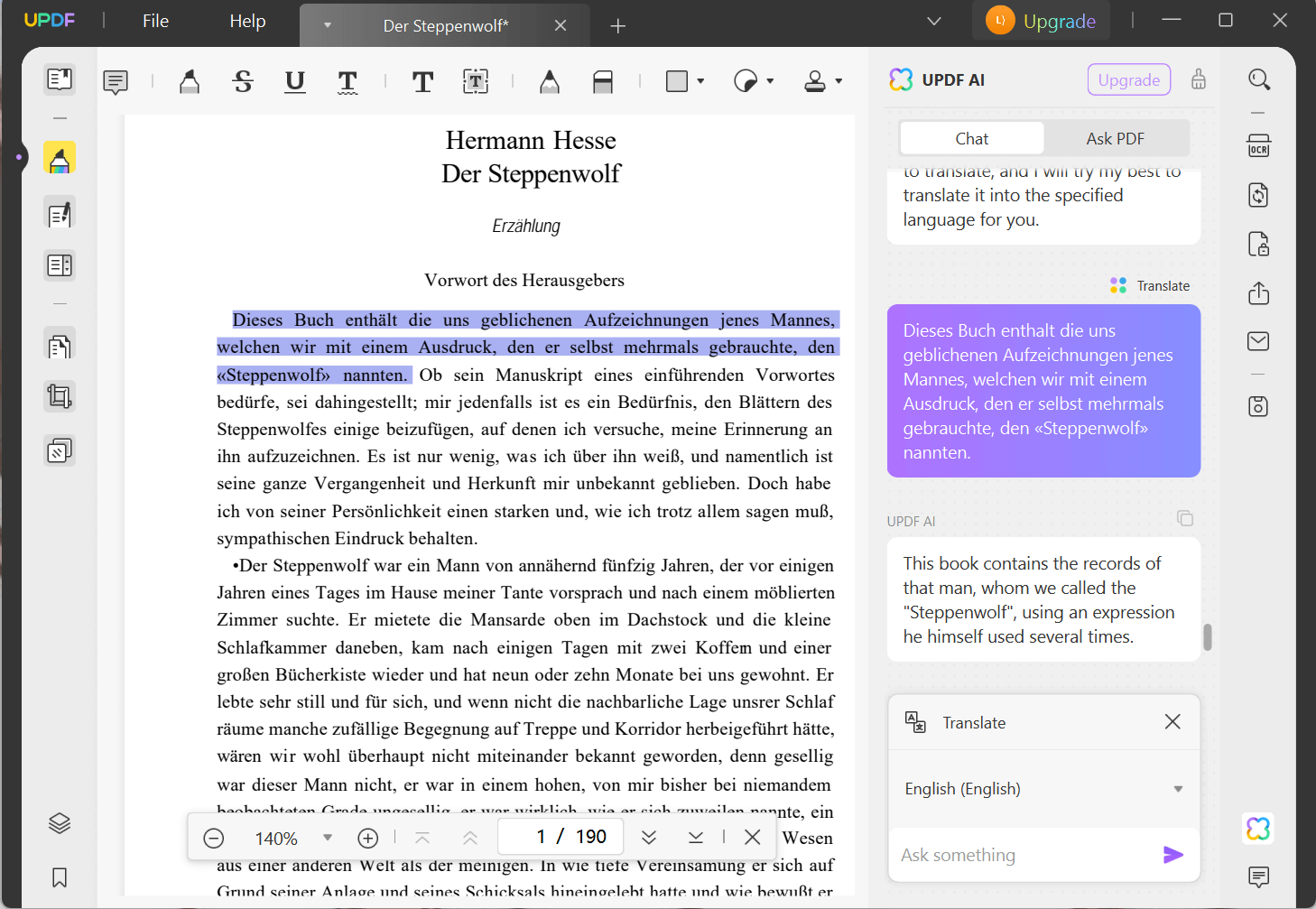The height and width of the screenshot is (909, 1316).
Task: Open document search from right sidebar
Action: tap(1258, 79)
